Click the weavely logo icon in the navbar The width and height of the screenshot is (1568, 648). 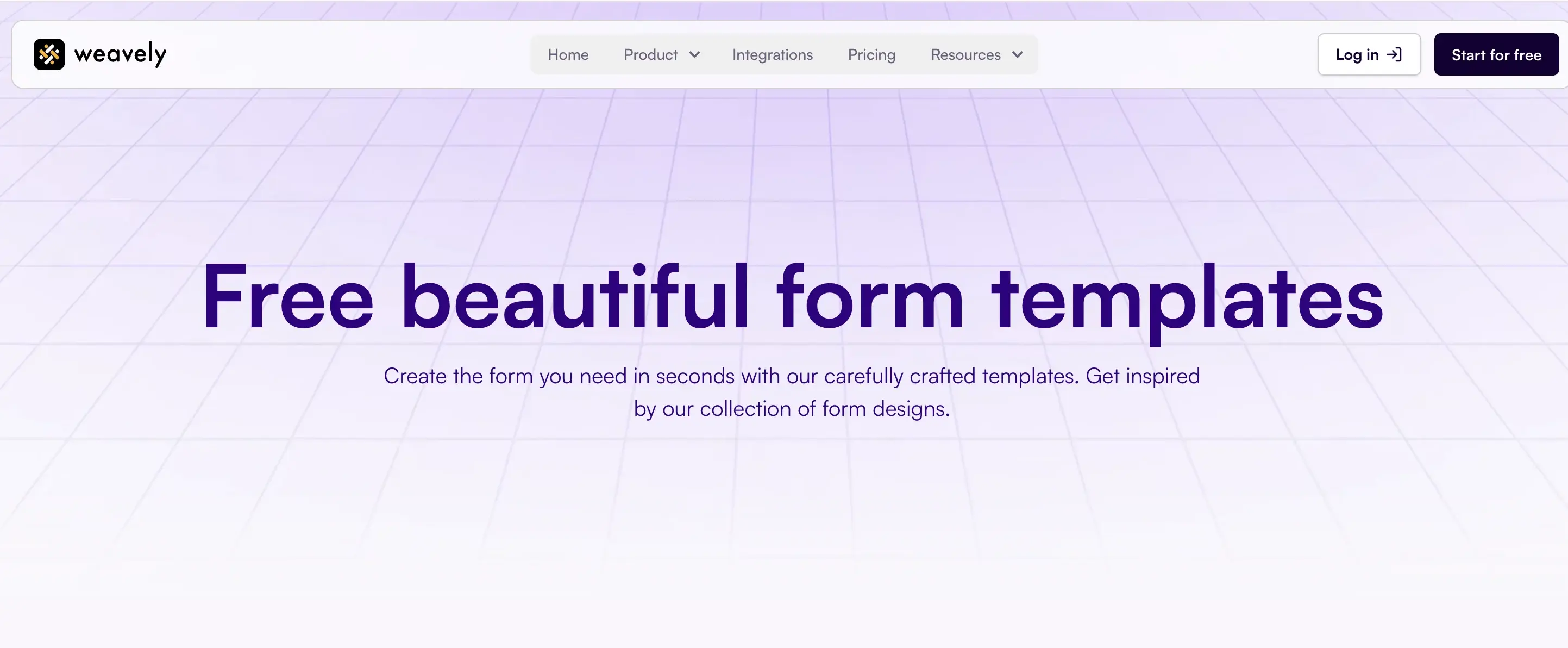[x=49, y=54]
